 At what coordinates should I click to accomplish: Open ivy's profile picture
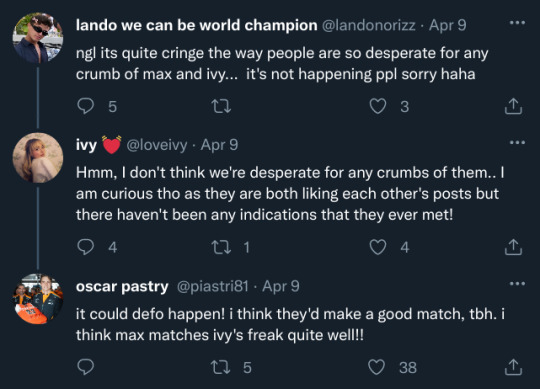(x=38, y=158)
